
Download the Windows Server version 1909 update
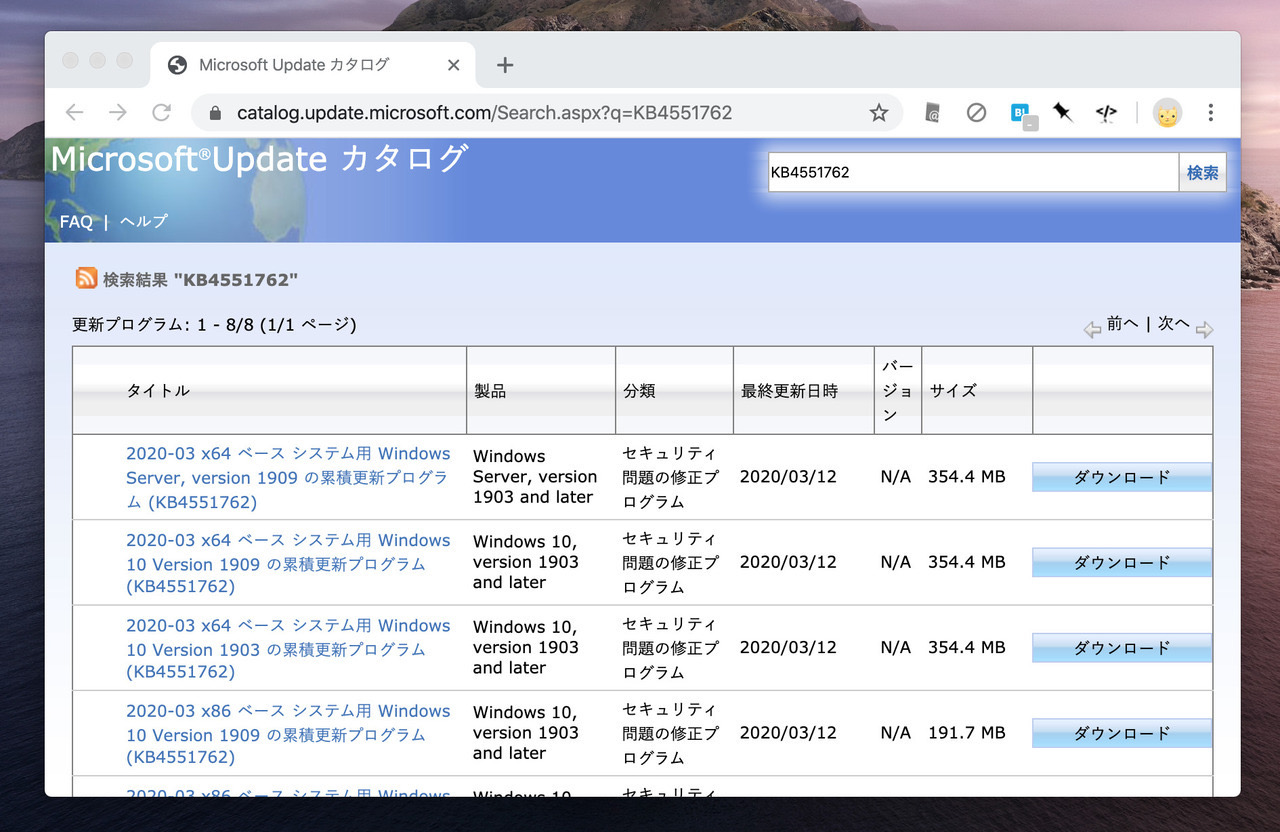point(1121,478)
